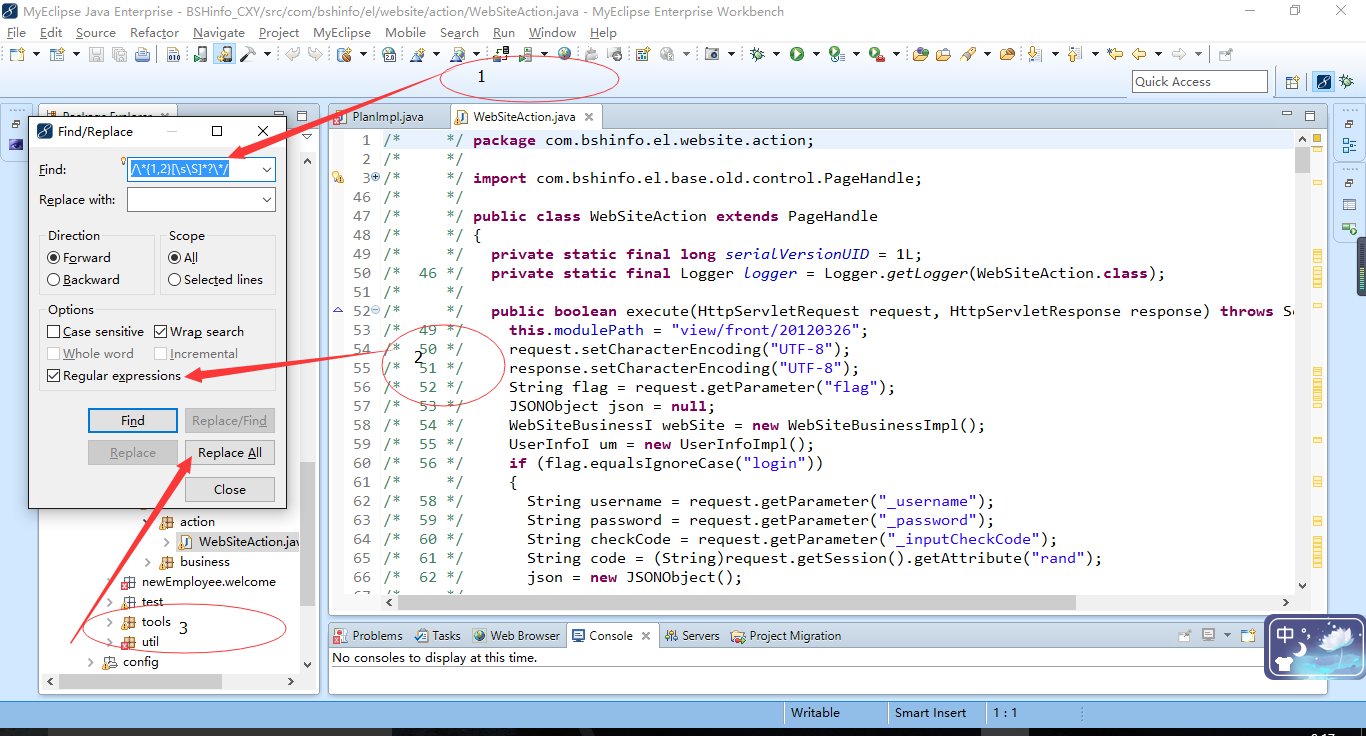Uncheck the Regular expressions checkbox
This screenshot has width=1366, height=736.
tap(54, 376)
